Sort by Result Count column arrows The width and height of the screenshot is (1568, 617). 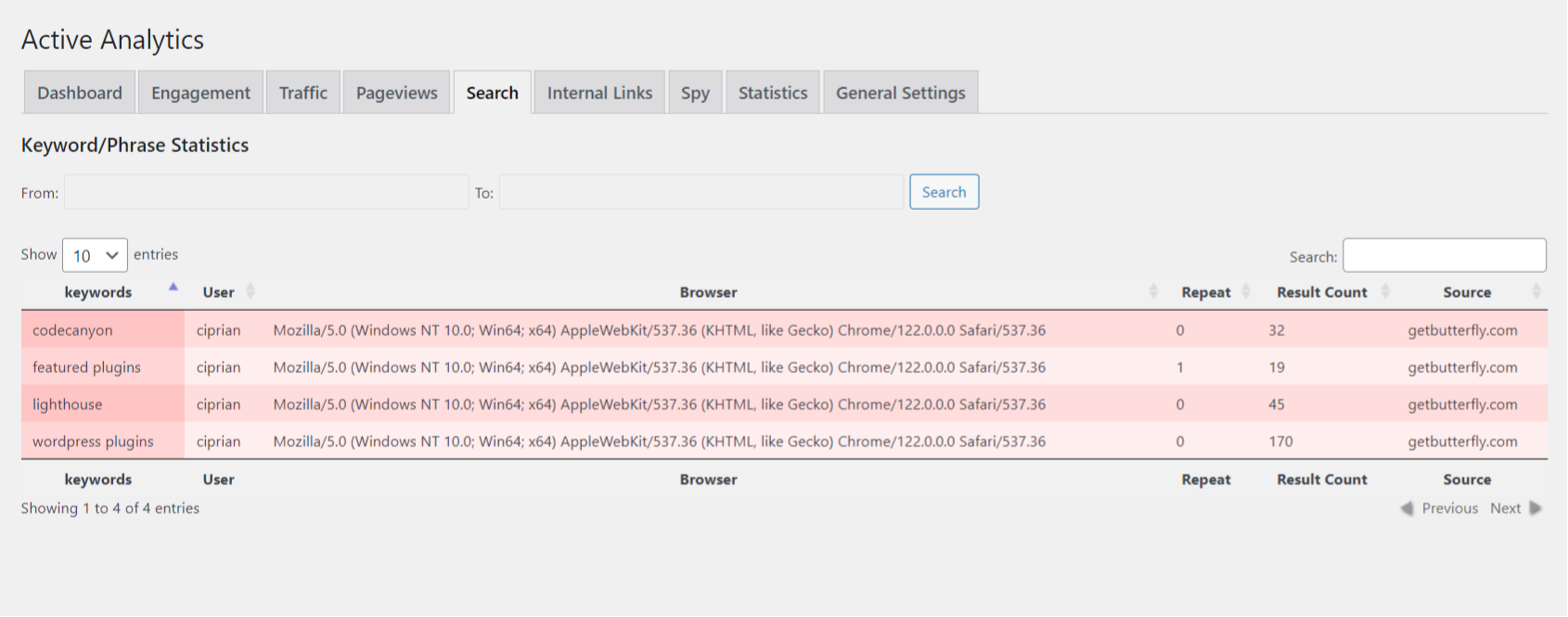pyautogui.click(x=1385, y=292)
